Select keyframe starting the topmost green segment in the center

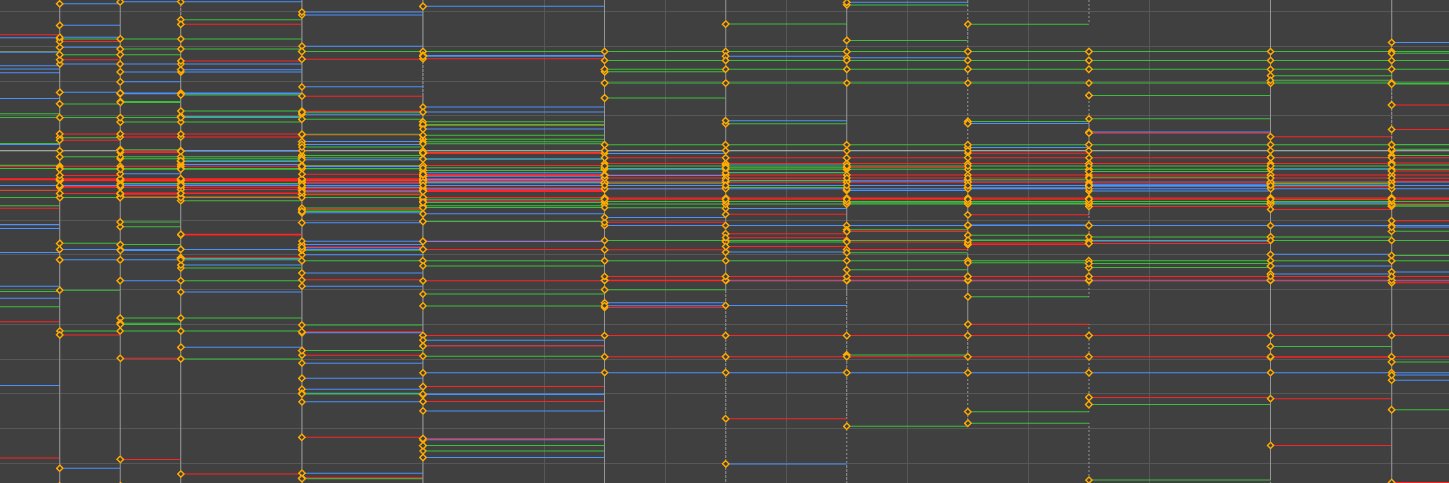pyautogui.click(x=726, y=24)
